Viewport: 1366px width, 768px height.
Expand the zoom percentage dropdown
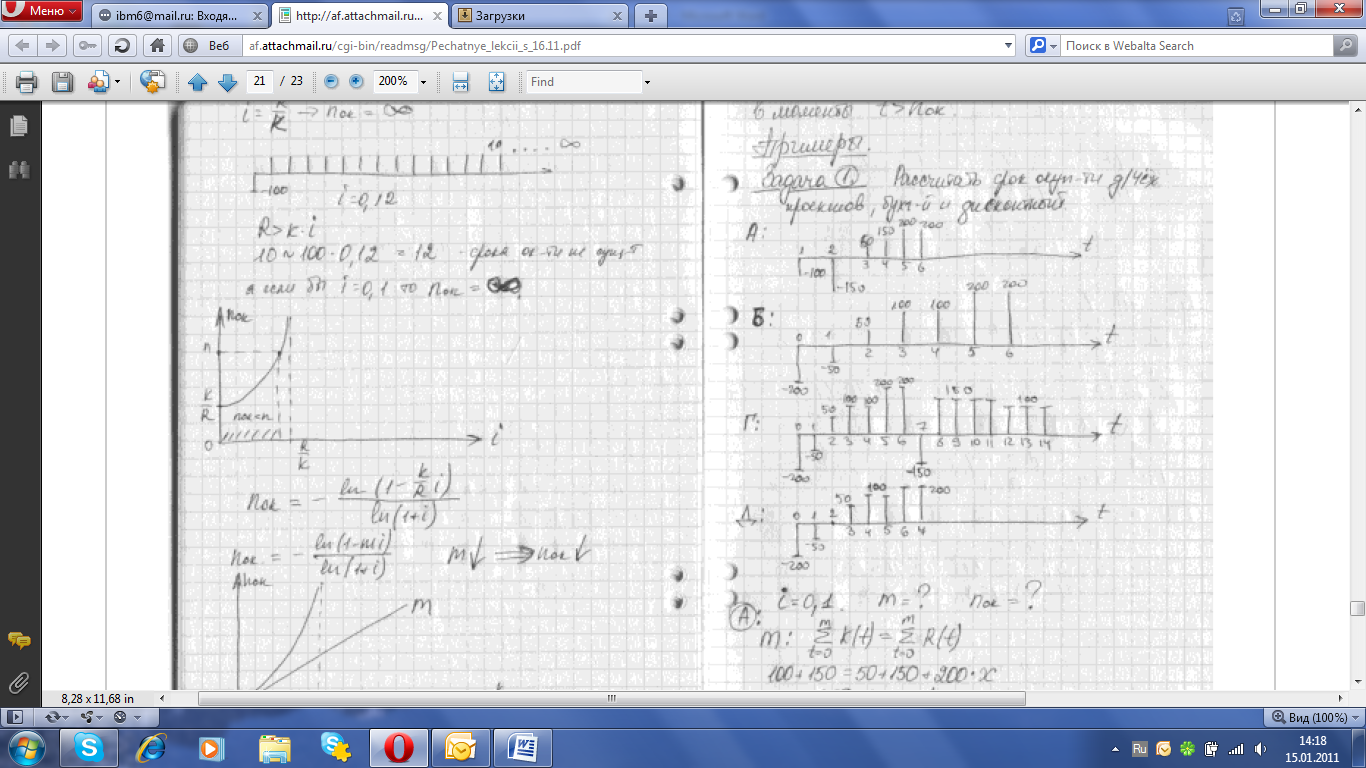pos(424,82)
